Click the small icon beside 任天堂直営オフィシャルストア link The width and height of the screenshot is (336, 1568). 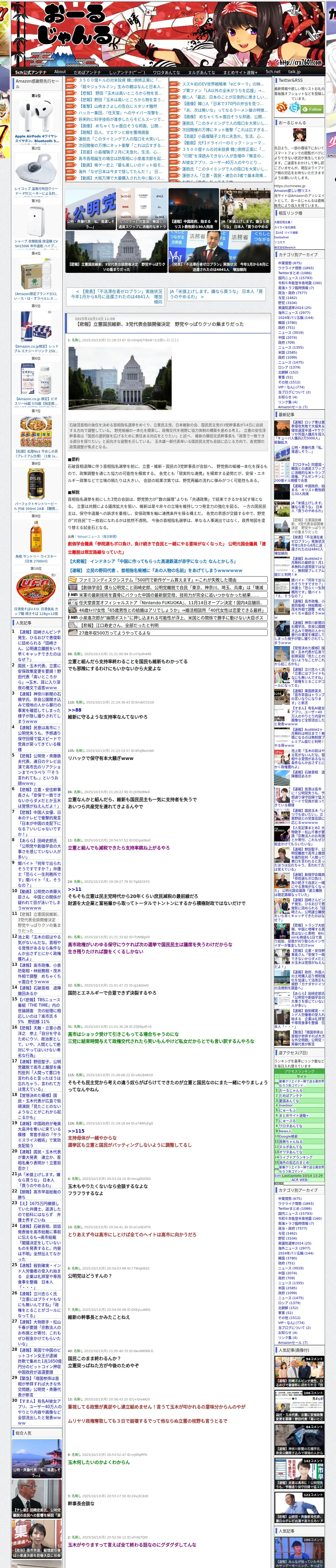pos(73,602)
